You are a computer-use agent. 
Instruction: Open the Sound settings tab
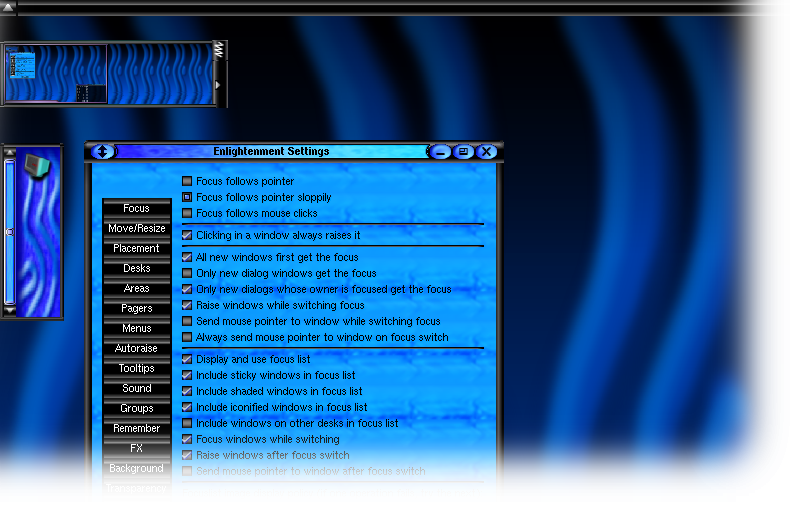[x=136, y=388]
